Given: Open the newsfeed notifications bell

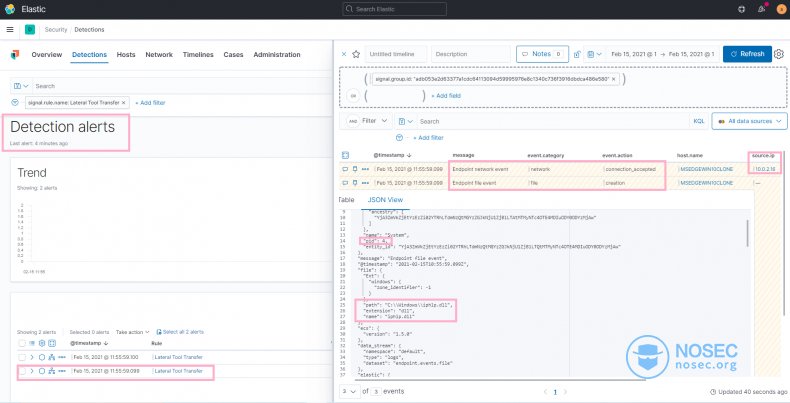Looking at the screenshot, I should (x=761, y=9).
